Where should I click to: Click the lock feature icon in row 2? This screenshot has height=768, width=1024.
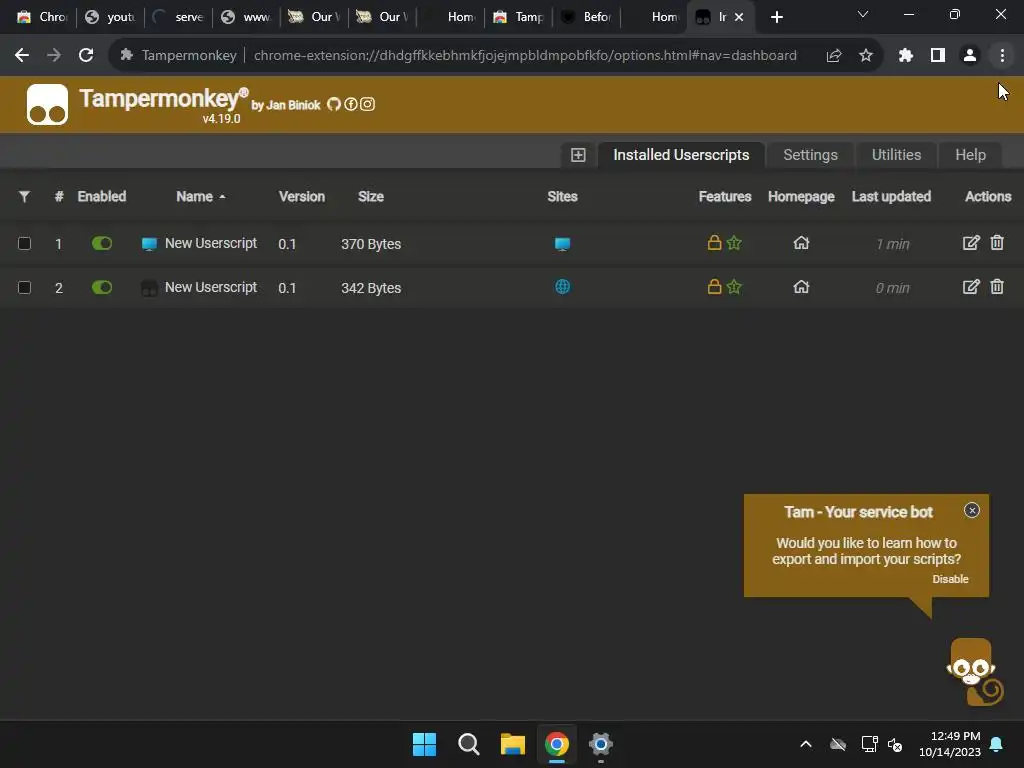(714, 287)
